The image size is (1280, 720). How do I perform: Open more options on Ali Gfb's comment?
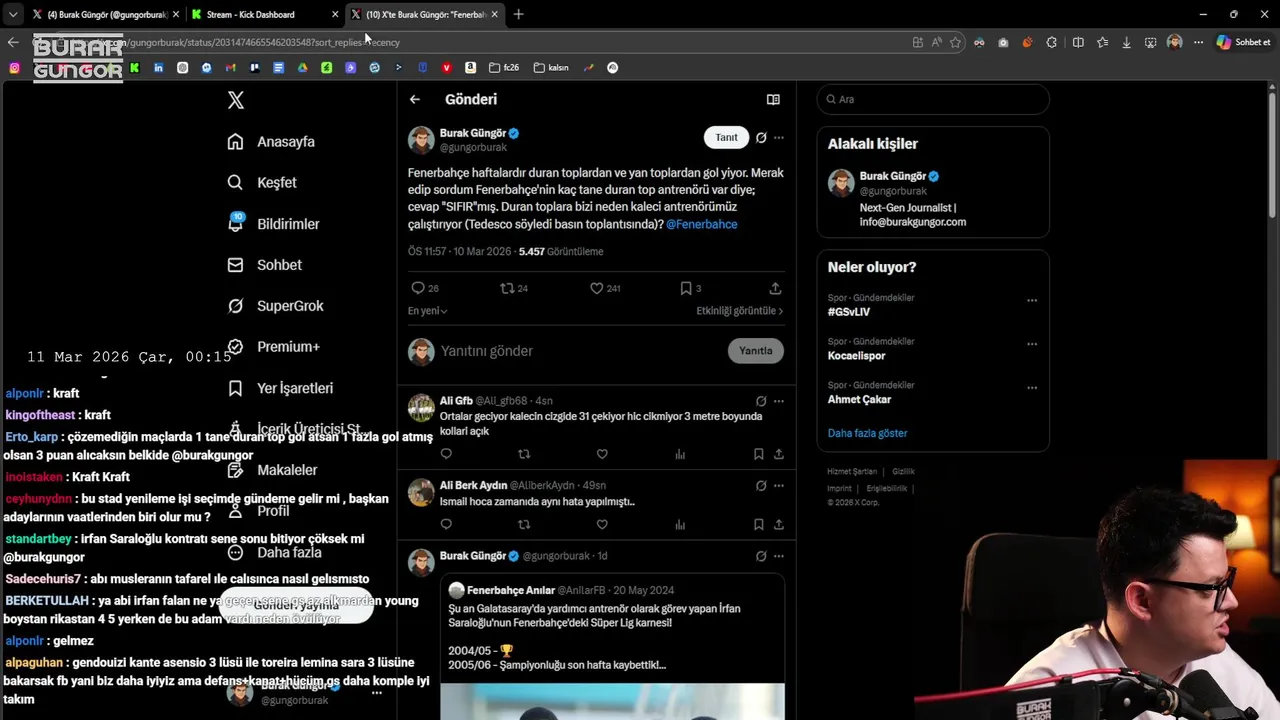point(779,401)
